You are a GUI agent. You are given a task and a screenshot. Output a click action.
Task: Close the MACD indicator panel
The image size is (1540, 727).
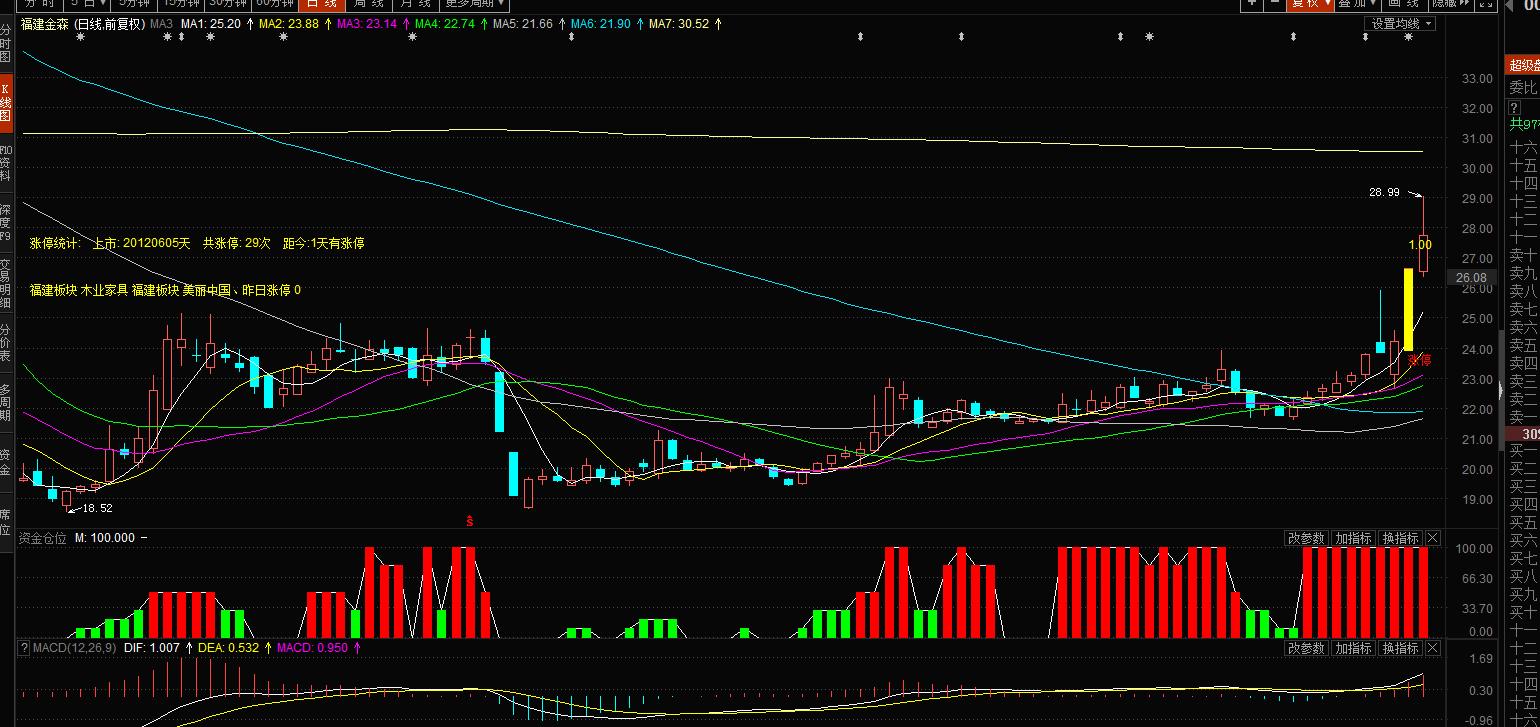coord(1433,648)
